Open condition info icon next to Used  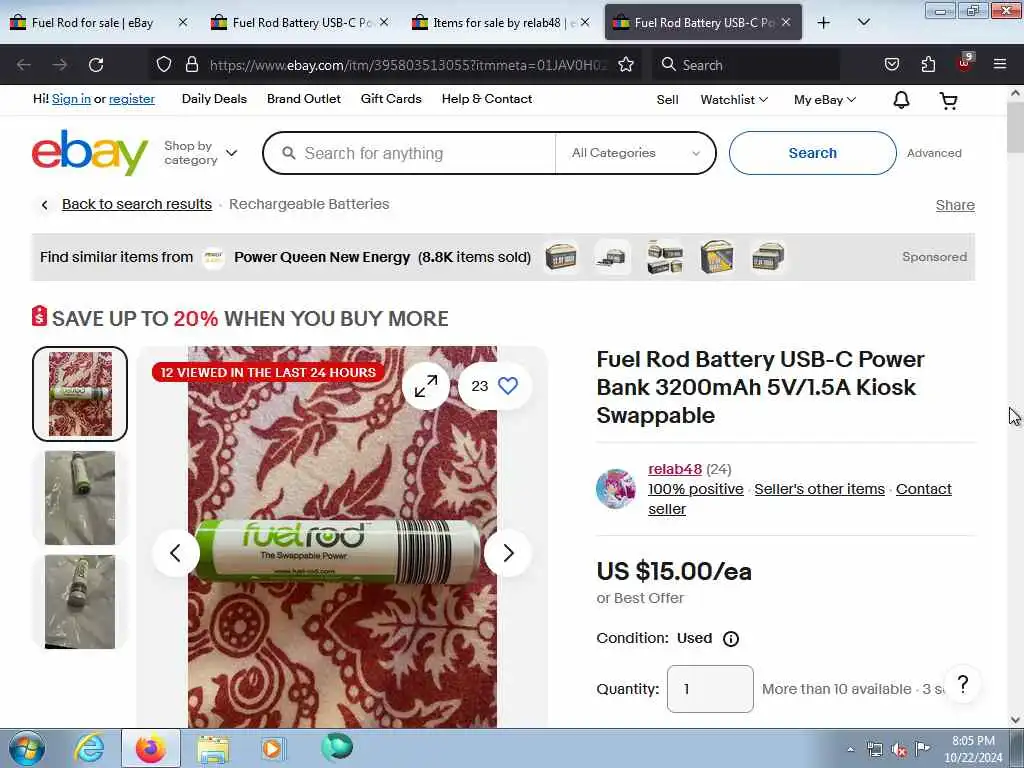[x=731, y=639]
